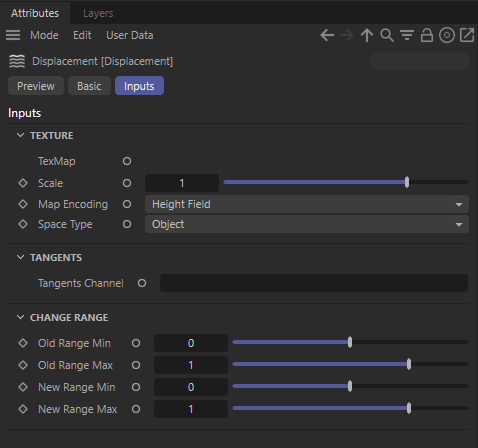Image resolution: width=478 pixels, height=448 pixels.
Task: Collapse the CHANGE RANGE section
Action: click(20, 317)
